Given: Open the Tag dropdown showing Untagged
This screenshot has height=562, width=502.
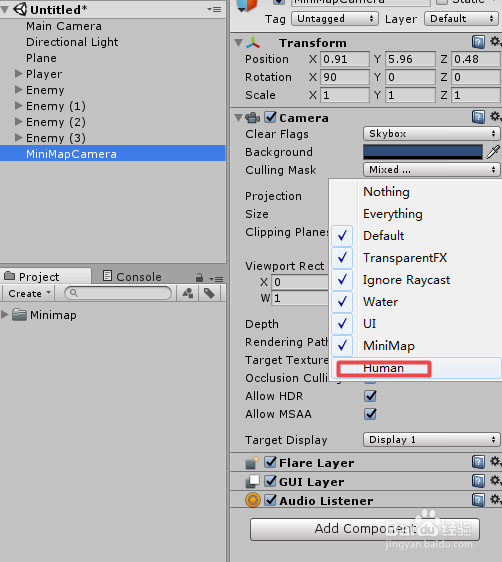Looking at the screenshot, I should tap(335, 19).
